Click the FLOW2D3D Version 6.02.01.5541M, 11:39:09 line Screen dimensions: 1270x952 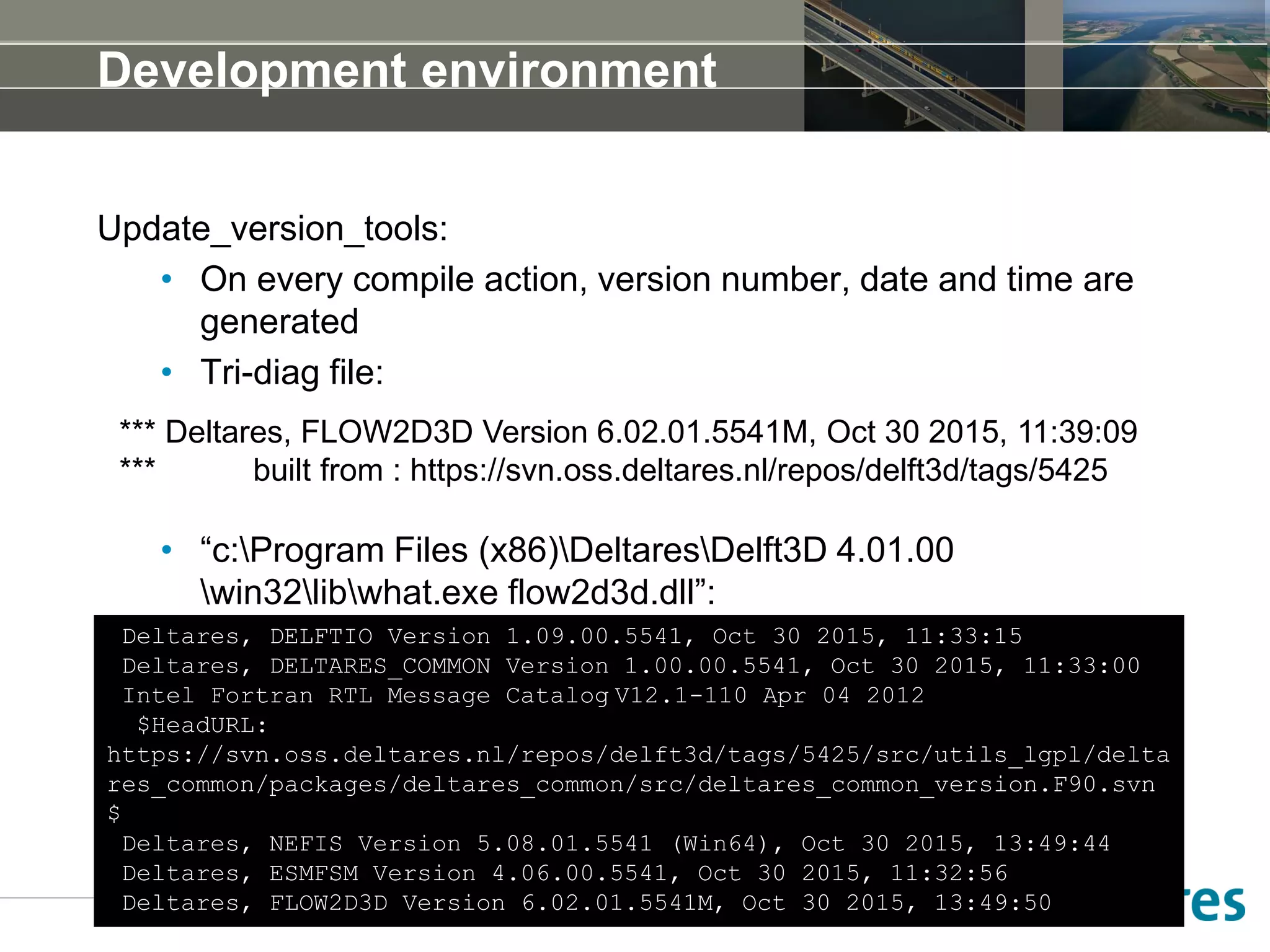click(x=629, y=432)
